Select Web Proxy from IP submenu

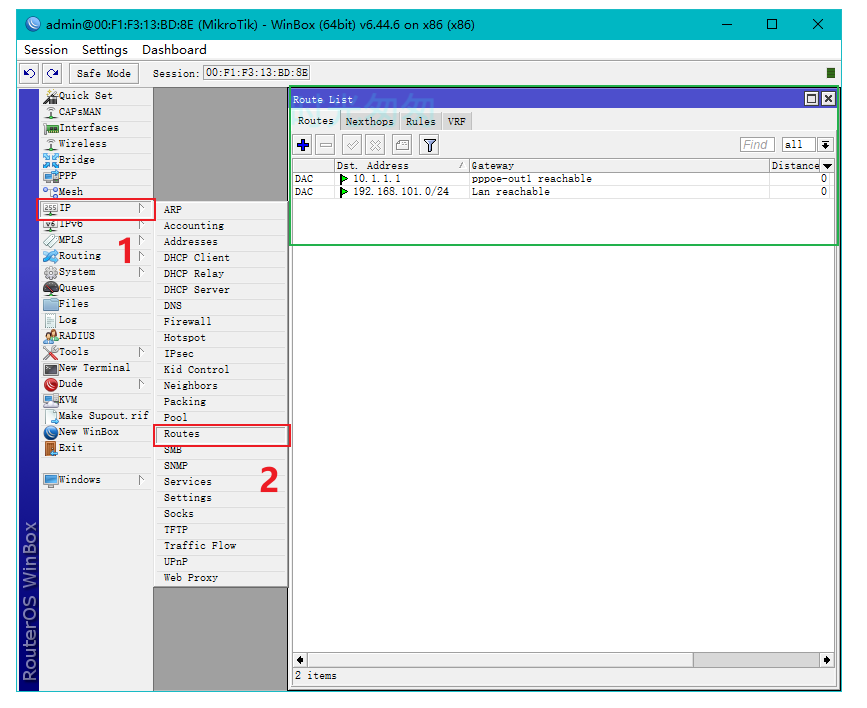(x=221, y=577)
